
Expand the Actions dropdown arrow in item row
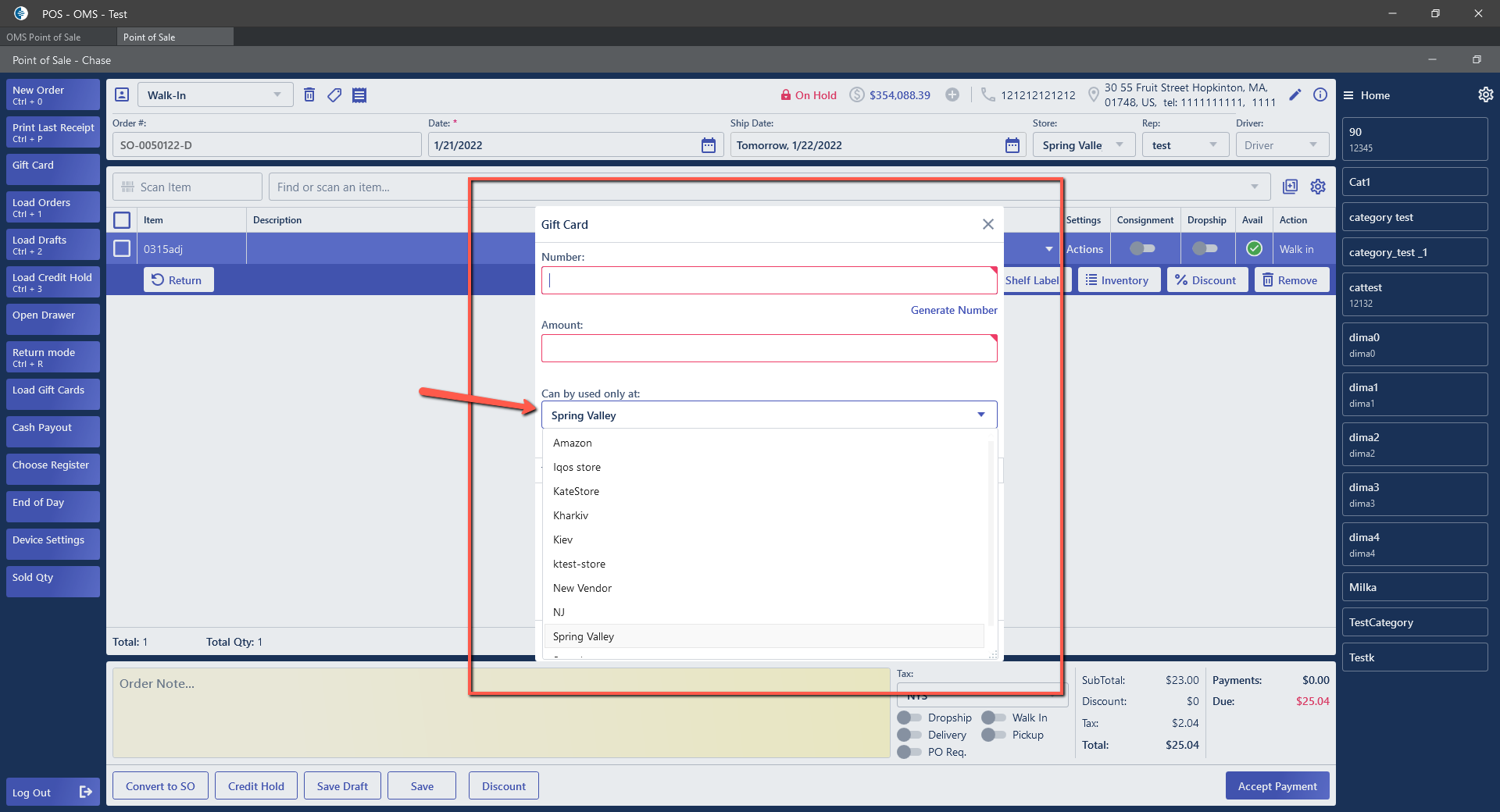pyautogui.click(x=1049, y=249)
